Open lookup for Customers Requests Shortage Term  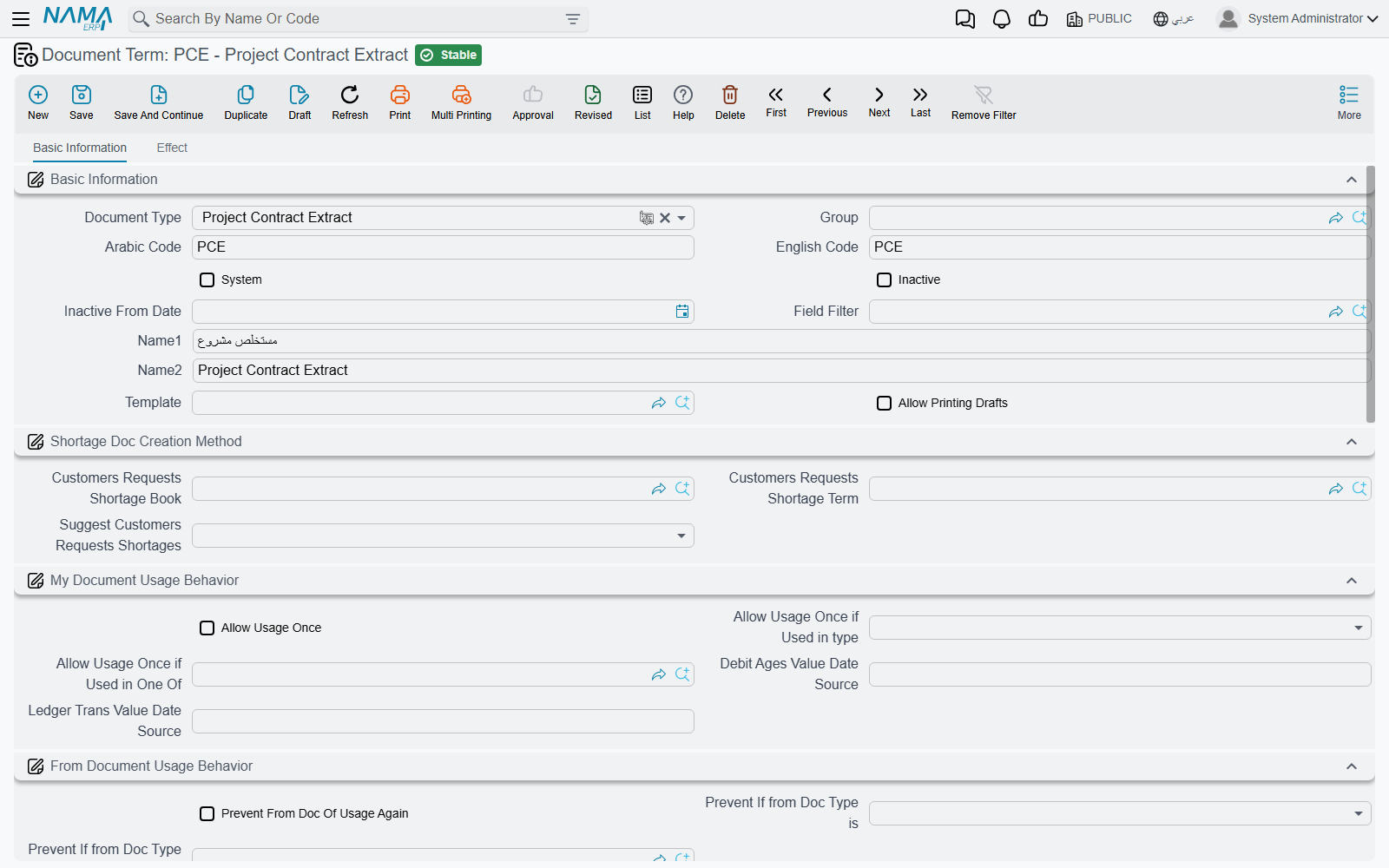1359,489
